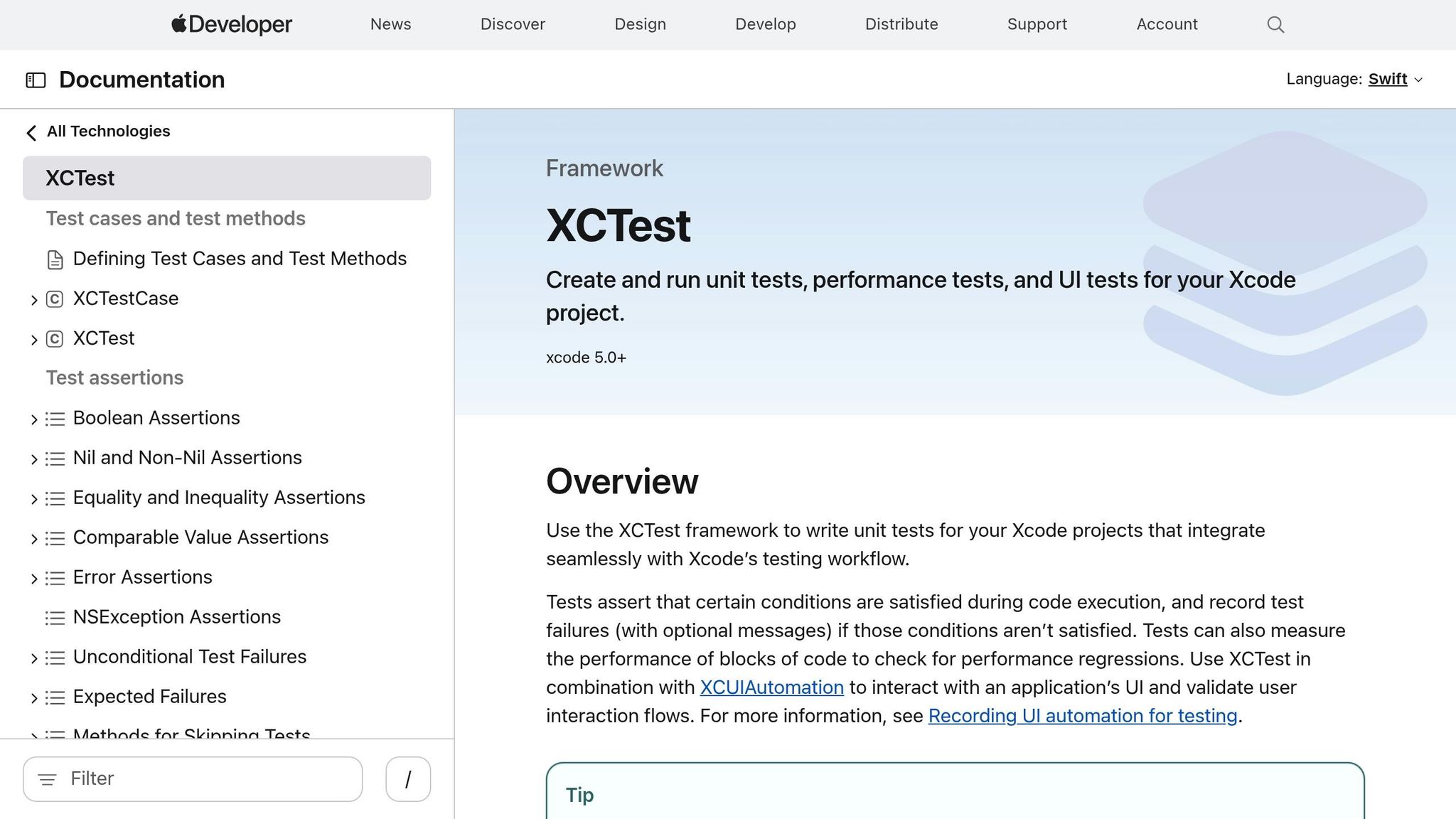The image size is (1456, 819).
Task: Expand the Boolean Assertions tree item
Action: coord(33,419)
